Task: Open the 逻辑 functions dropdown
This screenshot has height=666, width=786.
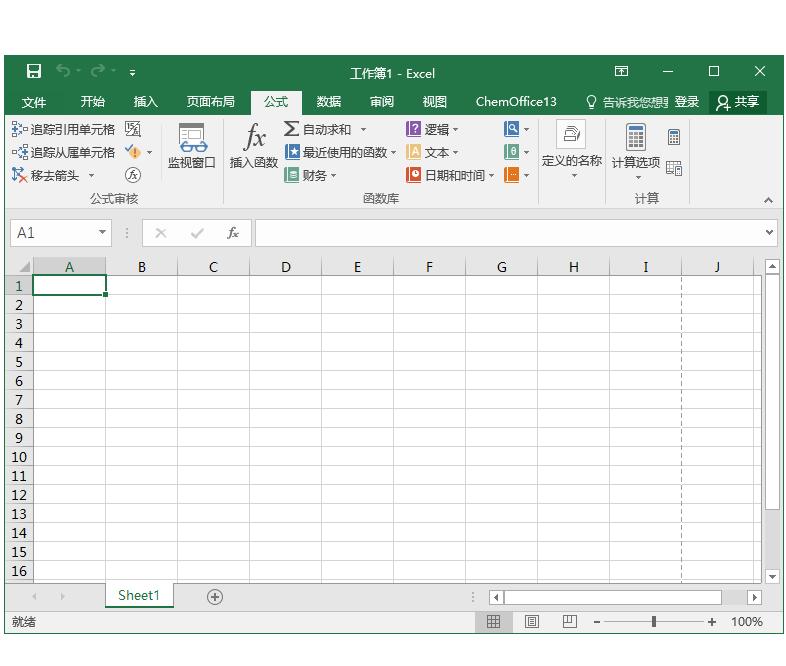Action: [x=432, y=129]
